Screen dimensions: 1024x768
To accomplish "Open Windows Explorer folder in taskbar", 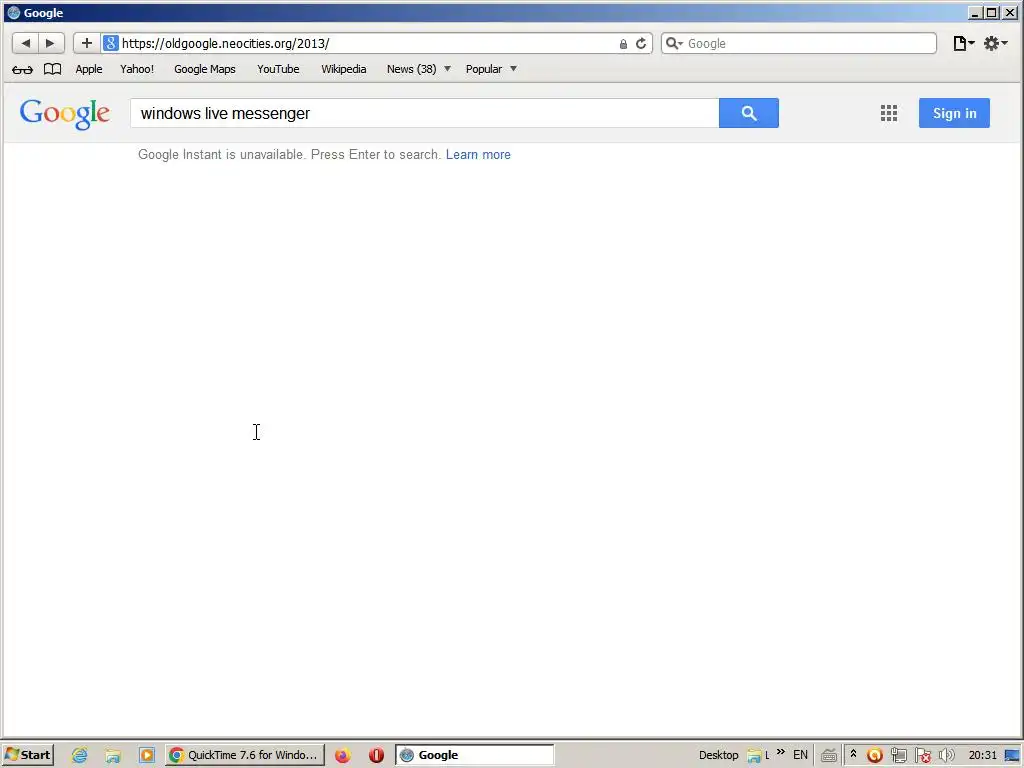I will pyautogui.click(x=113, y=756).
